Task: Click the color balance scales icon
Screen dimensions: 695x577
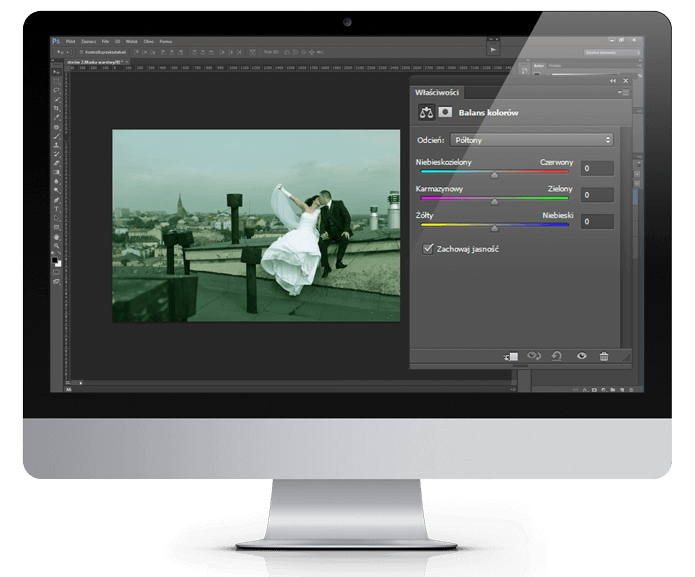Action: (425, 113)
